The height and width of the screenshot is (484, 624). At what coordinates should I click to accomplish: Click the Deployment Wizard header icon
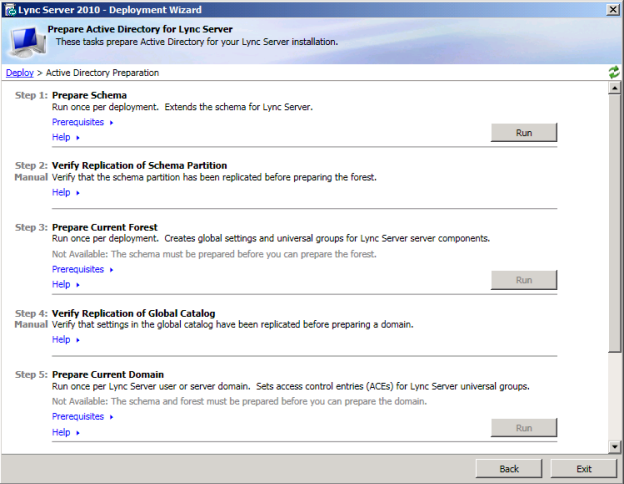[25, 39]
